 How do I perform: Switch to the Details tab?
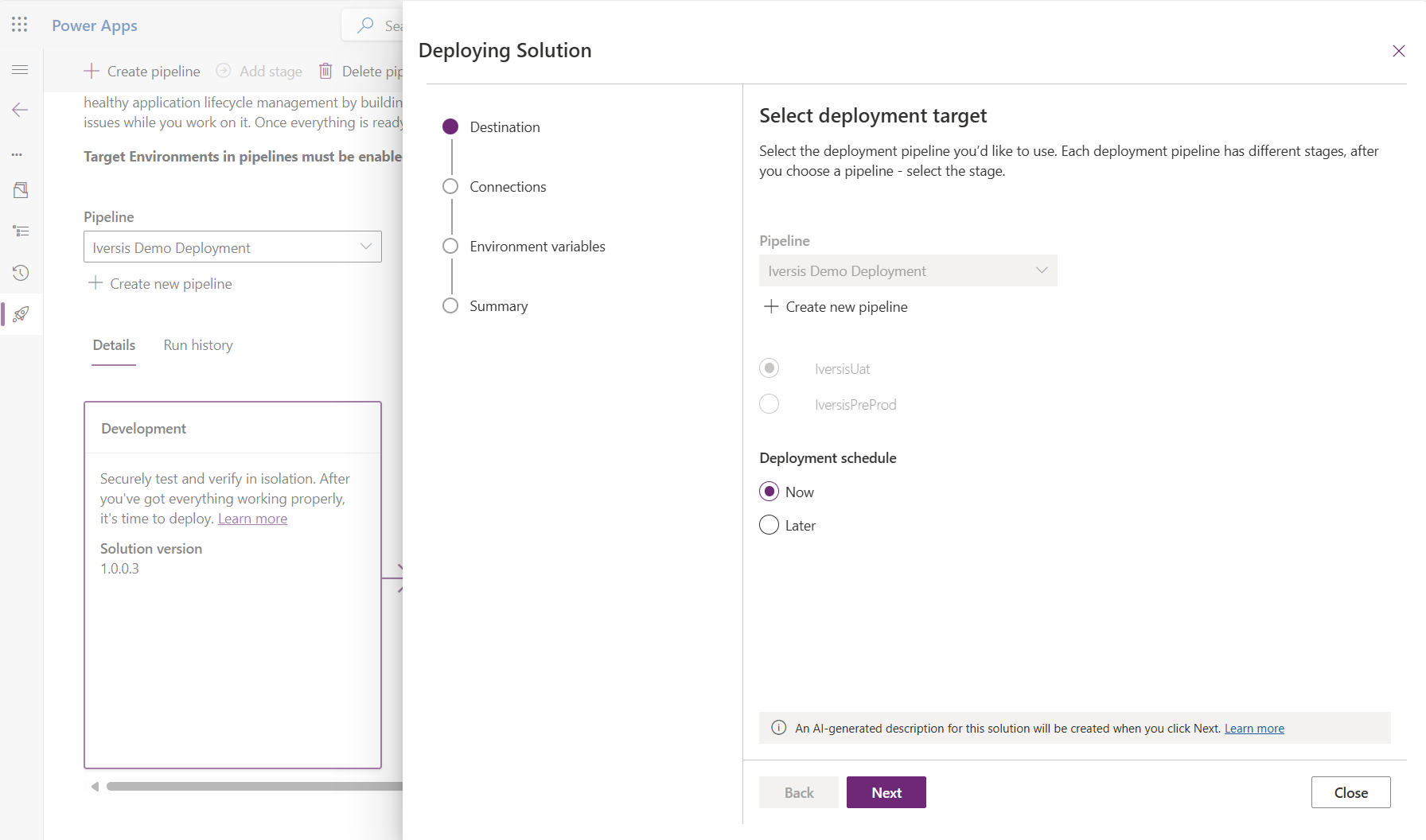tap(114, 345)
